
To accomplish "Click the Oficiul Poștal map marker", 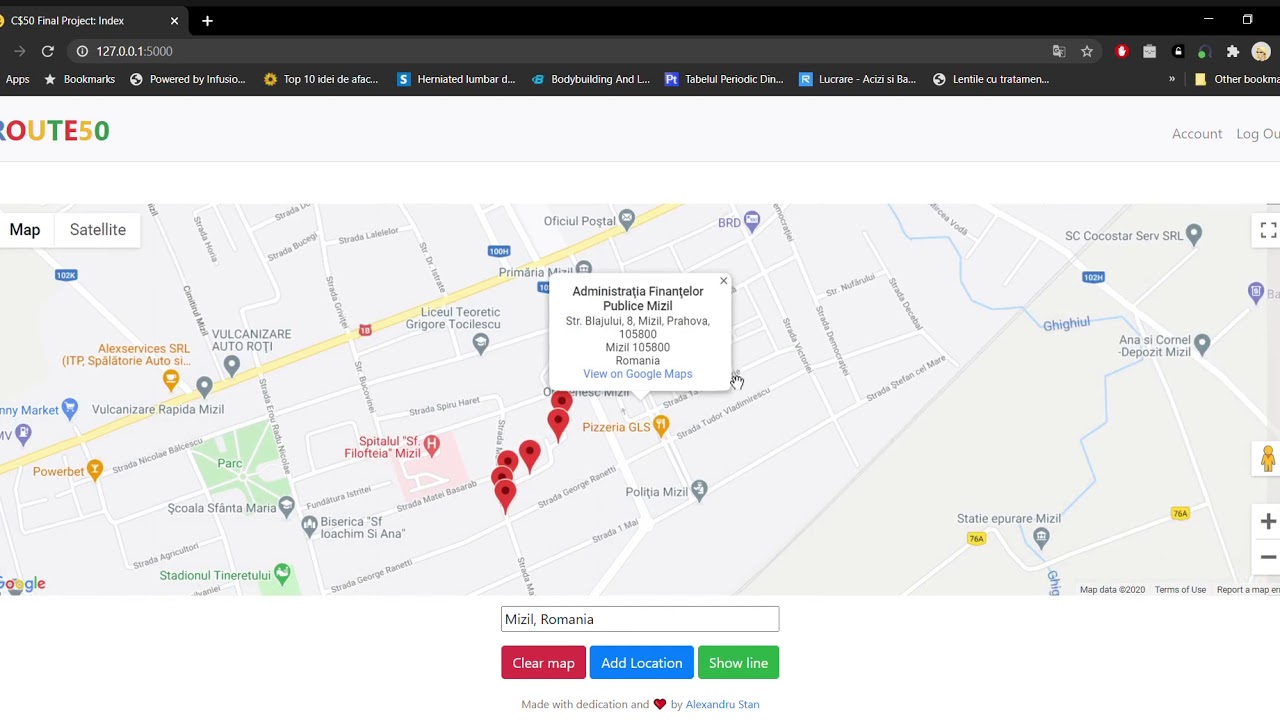I will 627,217.
